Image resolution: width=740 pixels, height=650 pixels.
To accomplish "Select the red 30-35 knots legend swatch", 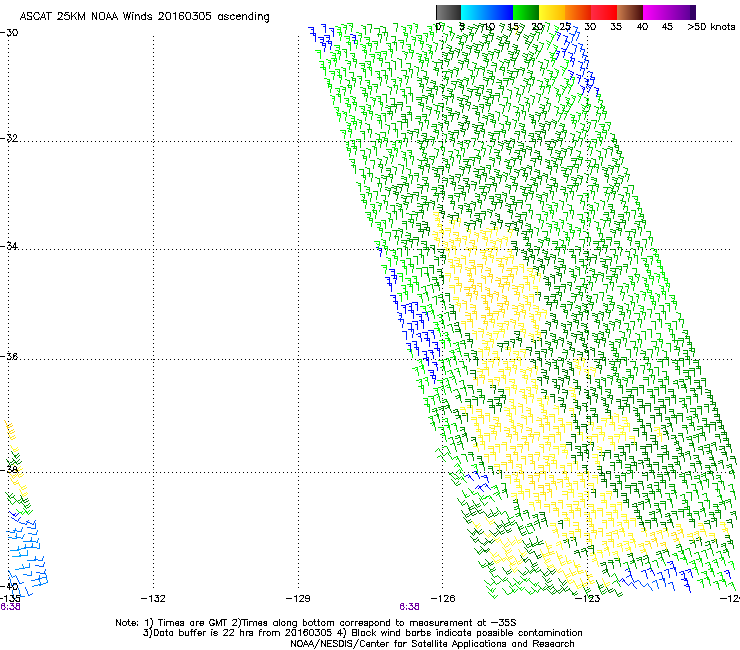I will (x=604, y=12).
